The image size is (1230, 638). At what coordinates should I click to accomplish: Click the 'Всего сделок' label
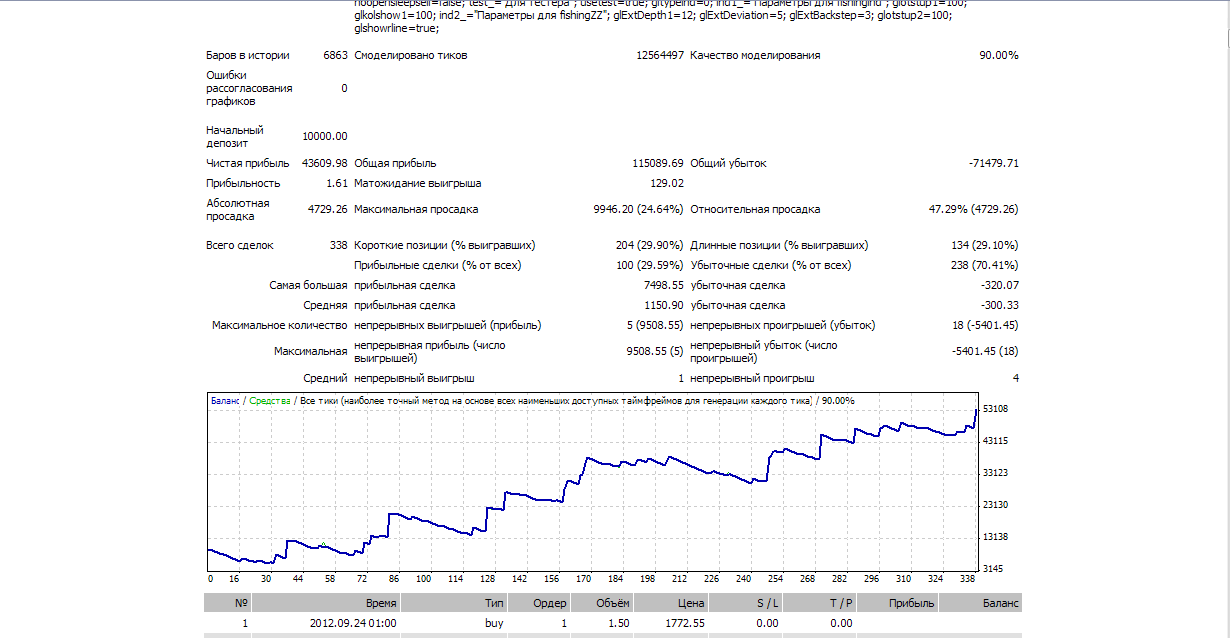pos(240,245)
